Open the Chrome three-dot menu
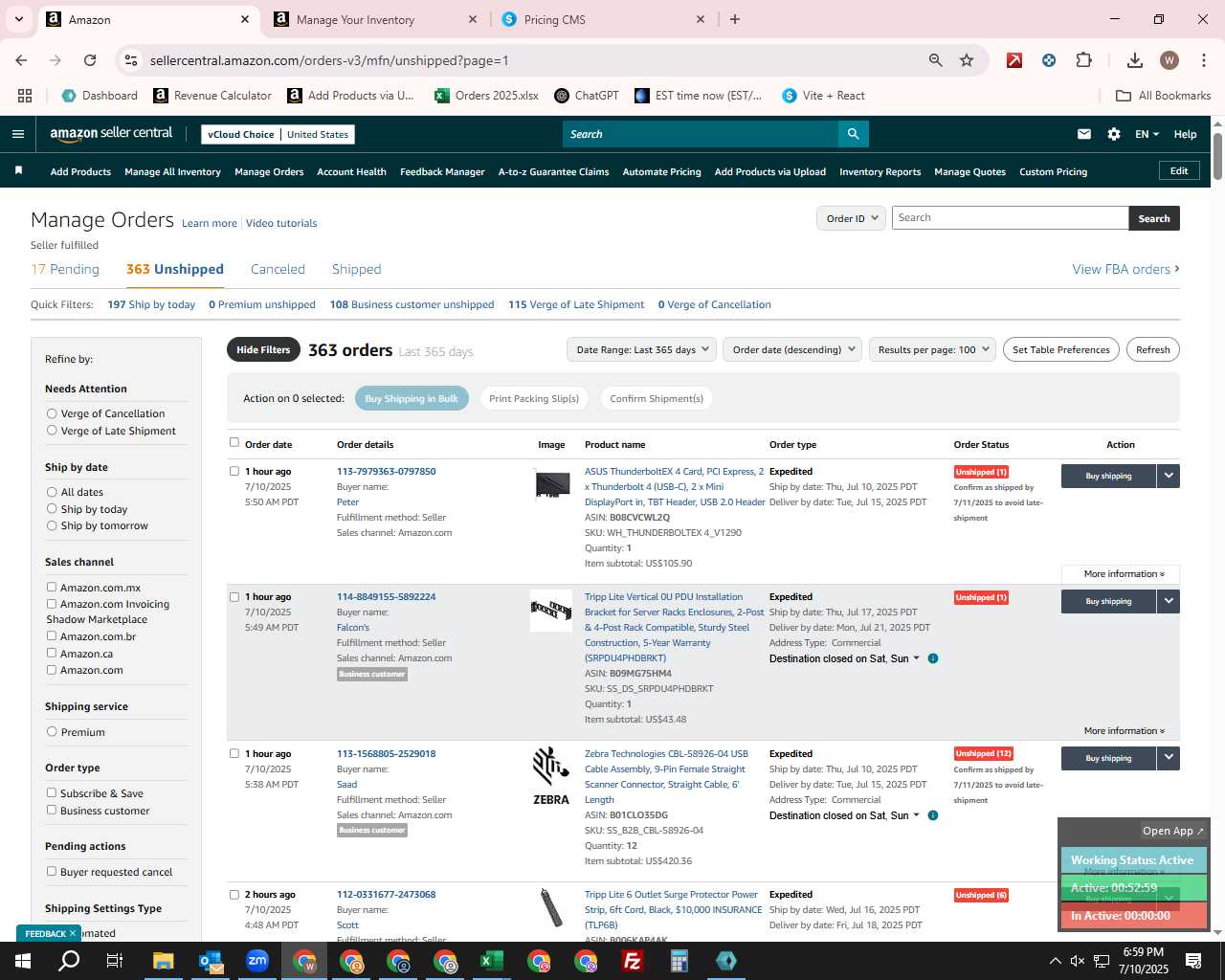Screen dimensions: 1225x980 coord(1203,60)
